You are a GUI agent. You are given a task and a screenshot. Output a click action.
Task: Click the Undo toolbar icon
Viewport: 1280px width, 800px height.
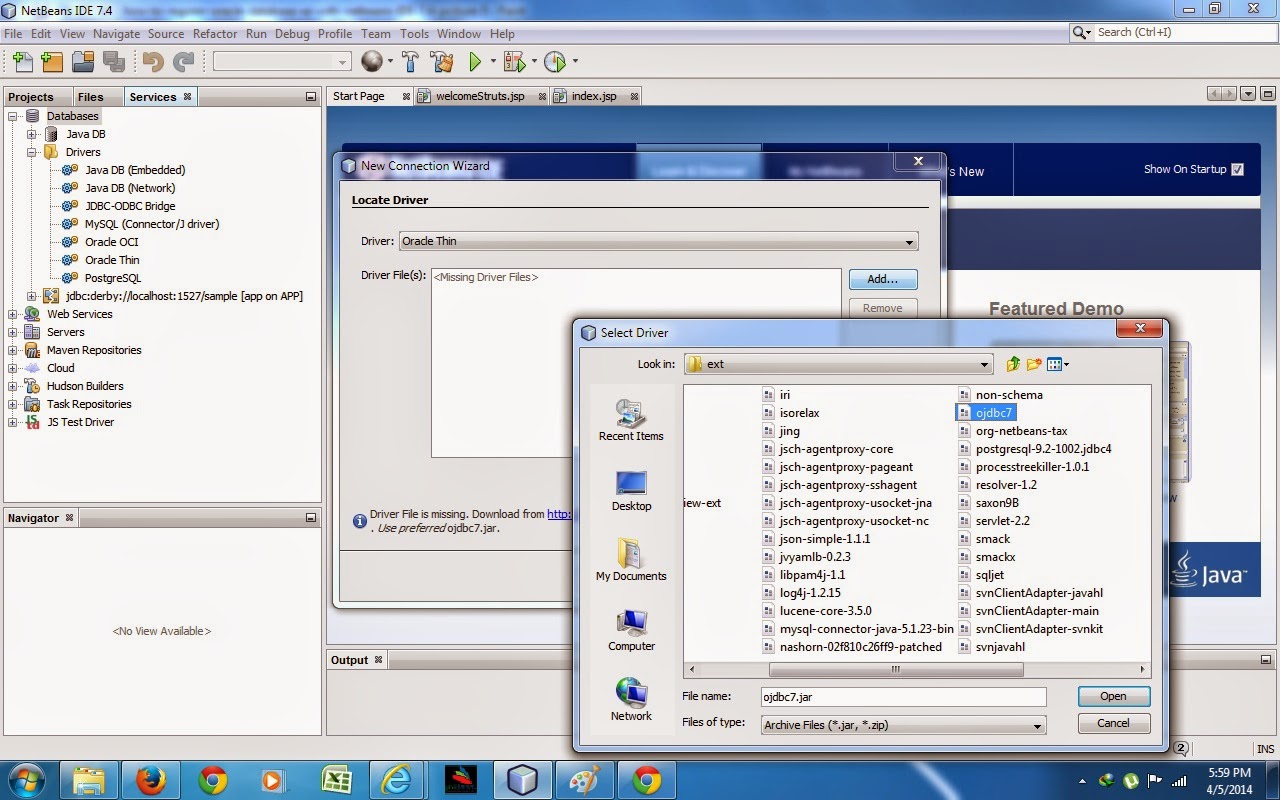pyautogui.click(x=153, y=62)
